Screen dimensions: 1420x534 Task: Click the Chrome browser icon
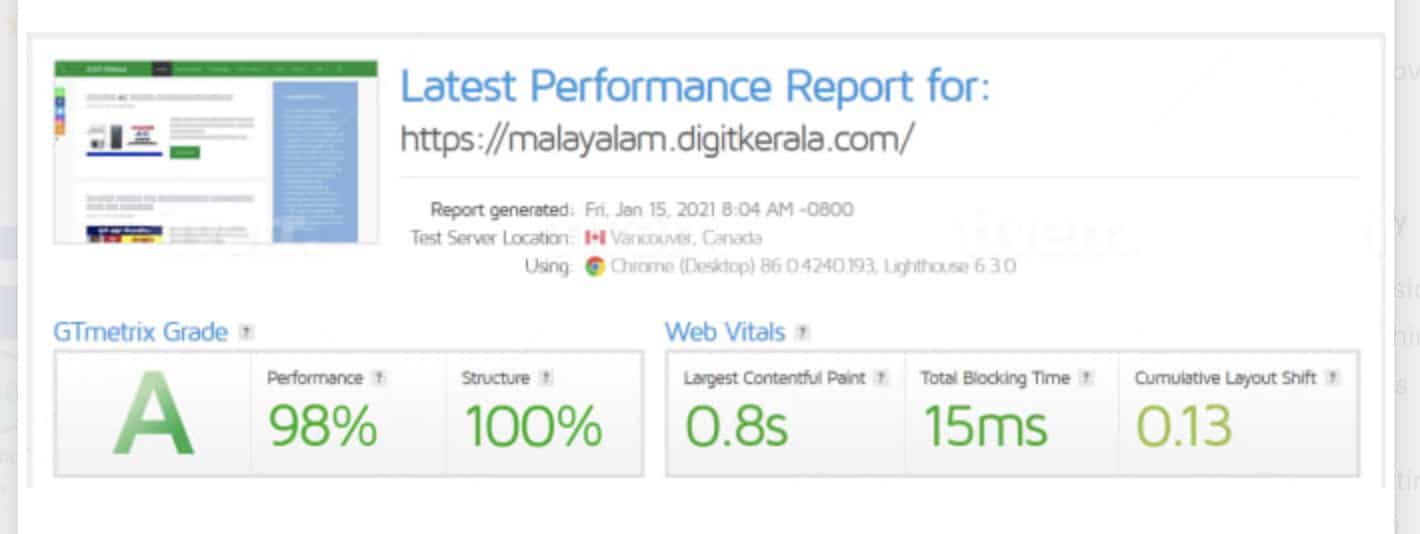595,267
